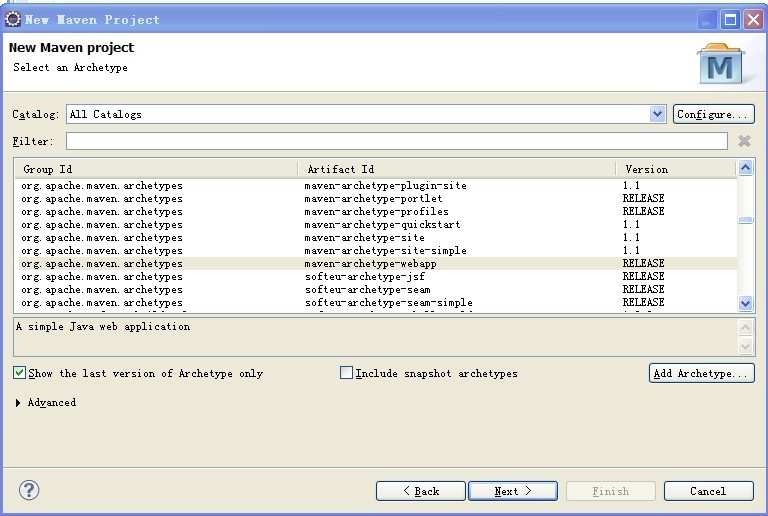The height and width of the screenshot is (516, 768).
Task: Expand the Advanced section
Action: (x=18, y=402)
